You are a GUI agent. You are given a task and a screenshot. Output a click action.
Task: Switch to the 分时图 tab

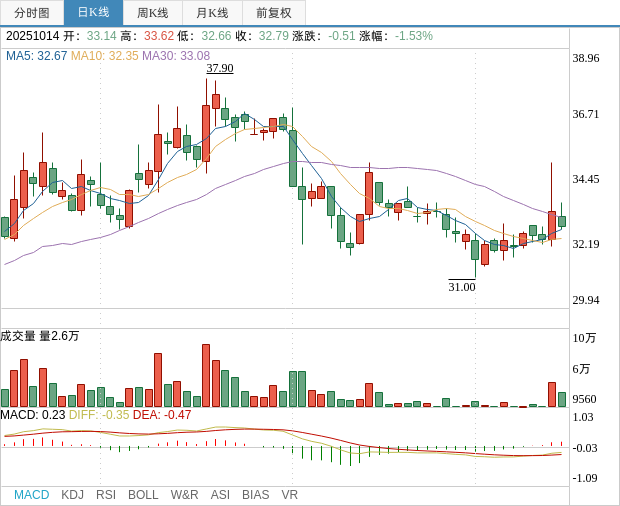32,13
